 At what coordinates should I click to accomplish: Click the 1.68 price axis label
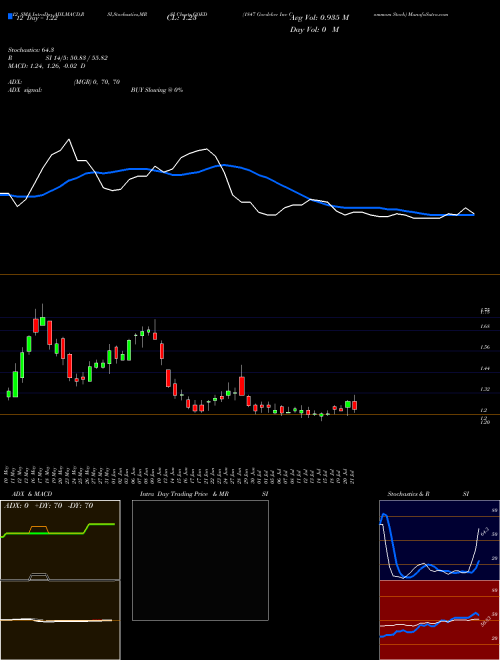(484, 326)
